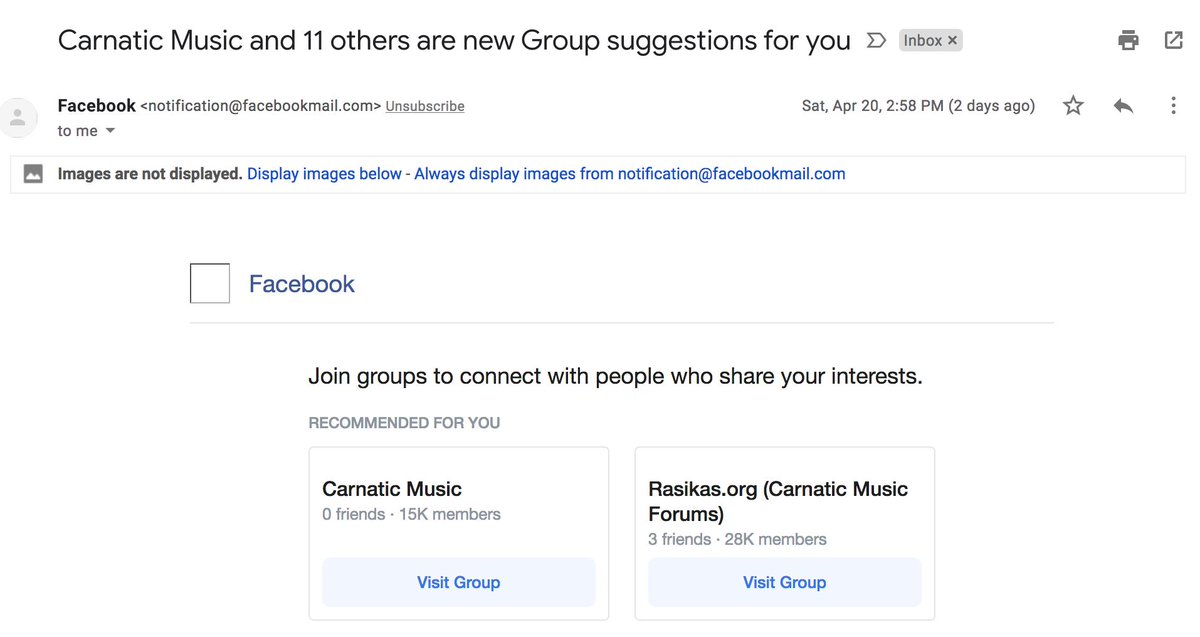This screenshot has height=637, width=1200.
Task: Open the email in a new window
Action: point(1174,41)
